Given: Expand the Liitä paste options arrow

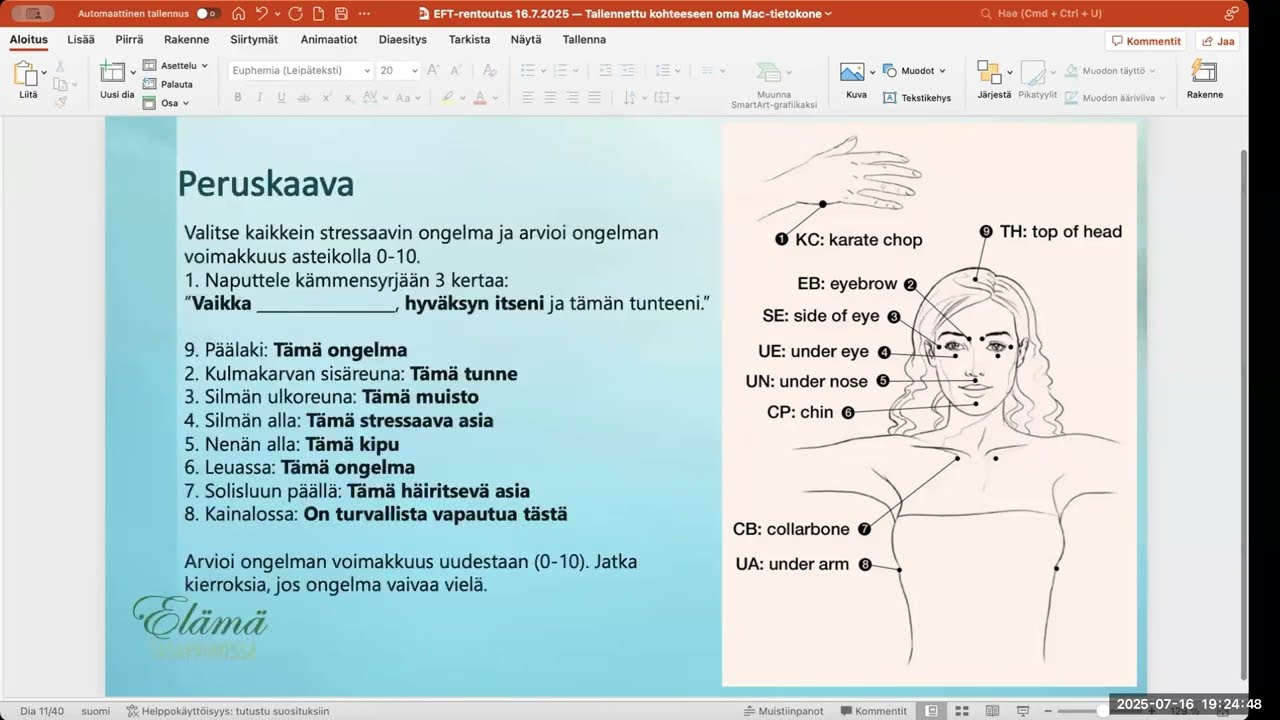Looking at the screenshot, I should (x=44, y=73).
